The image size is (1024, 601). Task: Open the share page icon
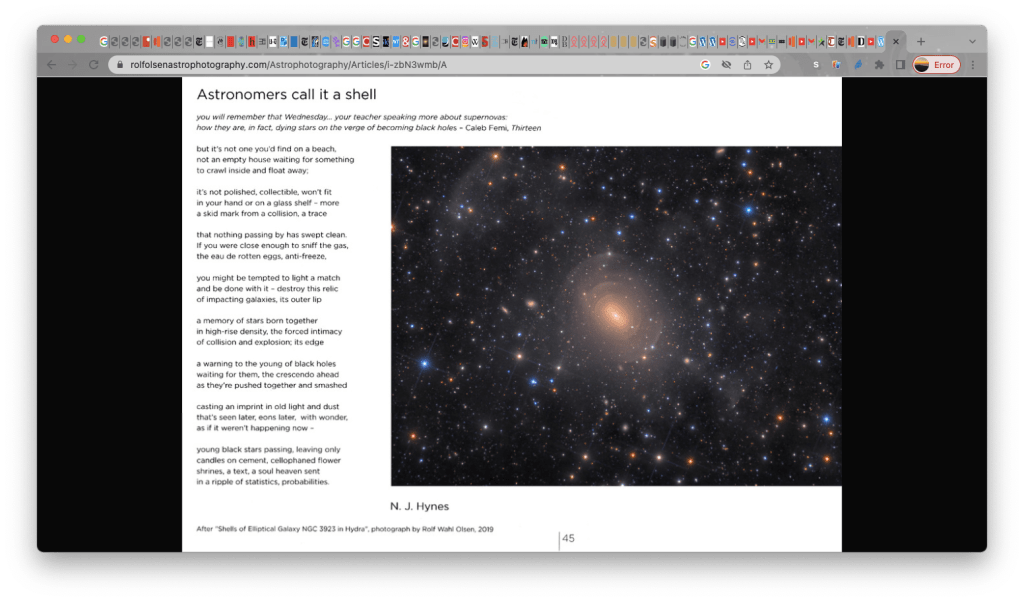coord(747,65)
